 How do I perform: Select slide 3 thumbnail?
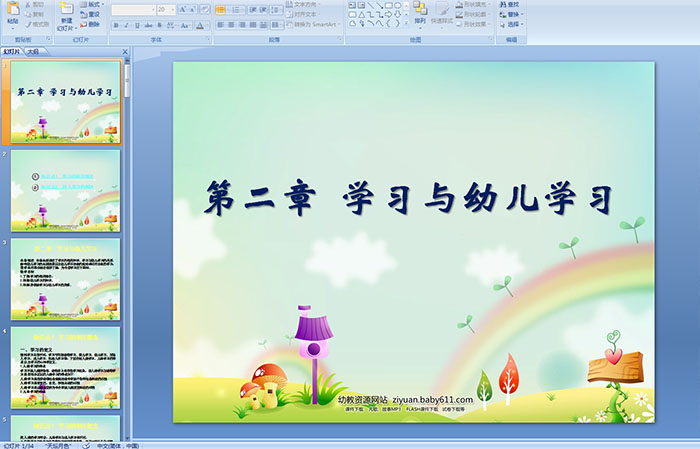click(x=66, y=279)
